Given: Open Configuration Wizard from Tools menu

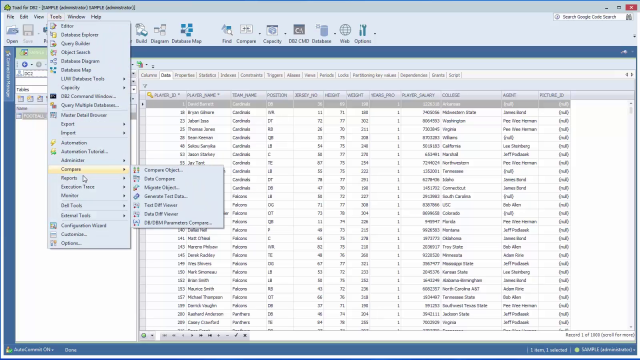Looking at the screenshot, I should coord(89,225).
